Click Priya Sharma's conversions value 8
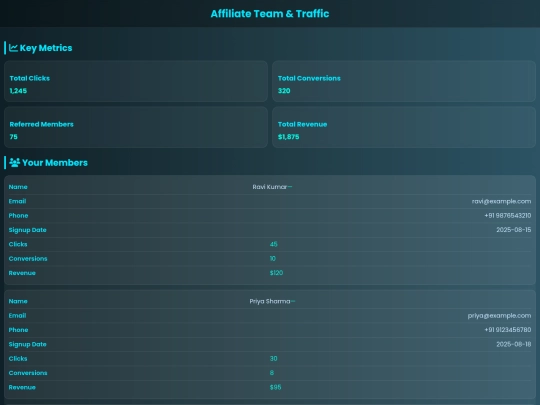 pyautogui.click(x=272, y=373)
